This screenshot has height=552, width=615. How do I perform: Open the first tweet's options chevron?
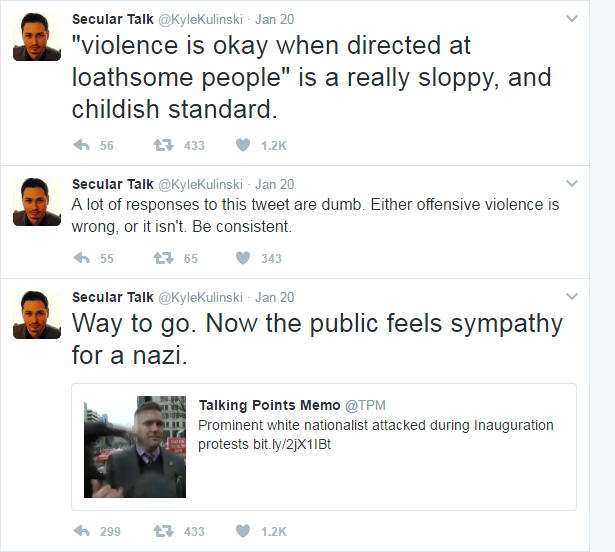572,18
